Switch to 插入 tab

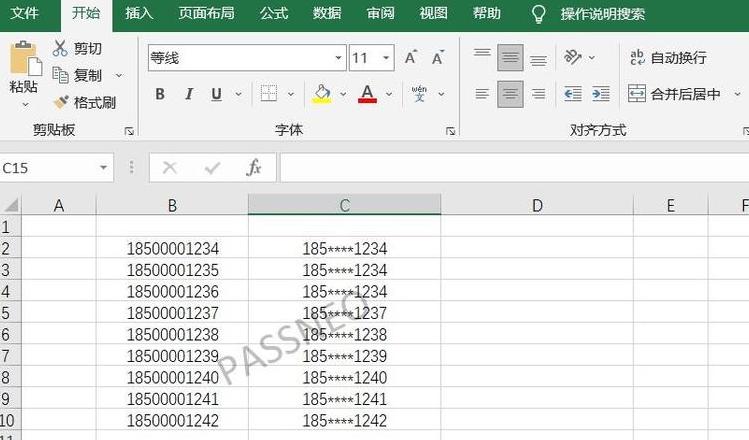click(139, 13)
